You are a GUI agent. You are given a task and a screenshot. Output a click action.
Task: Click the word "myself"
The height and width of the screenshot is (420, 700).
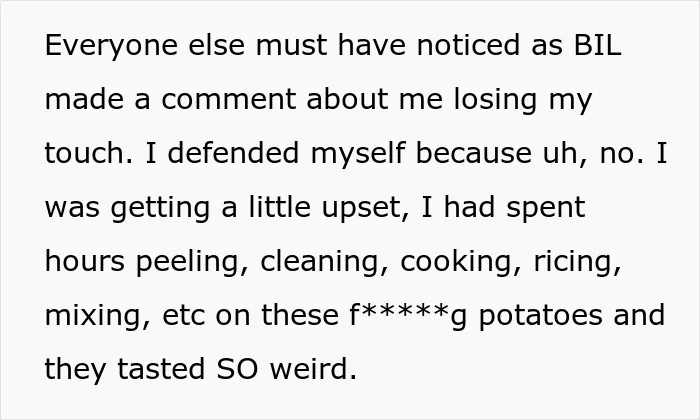click(x=358, y=154)
